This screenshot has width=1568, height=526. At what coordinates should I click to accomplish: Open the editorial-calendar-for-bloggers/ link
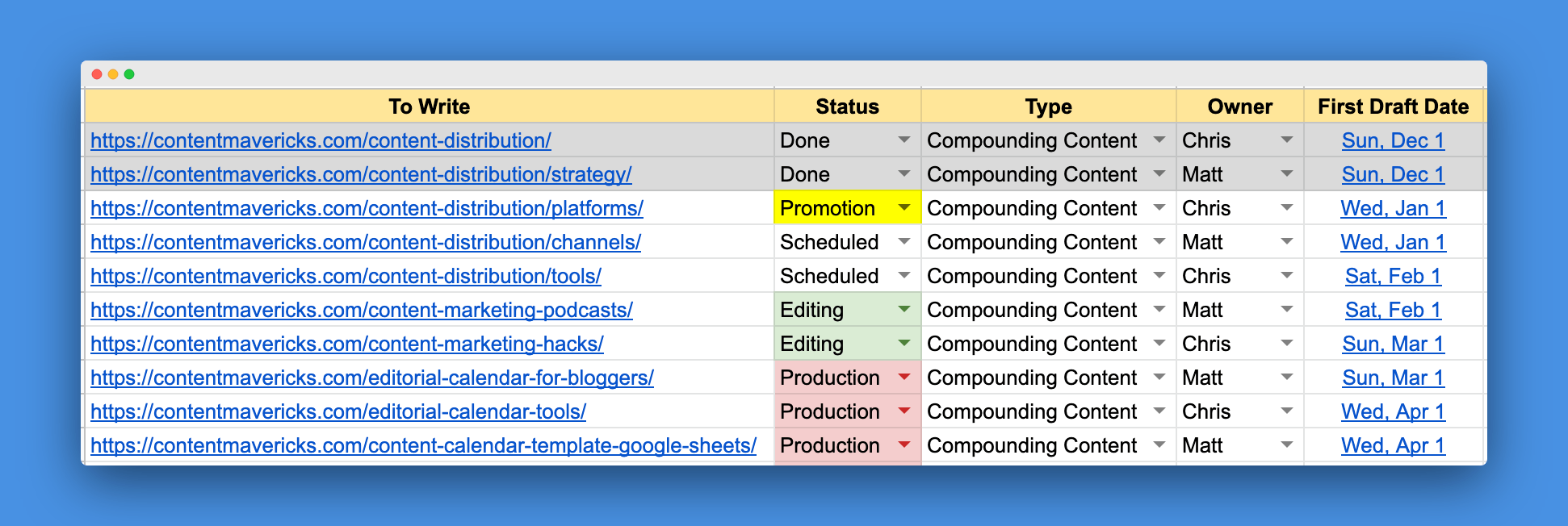[372, 378]
